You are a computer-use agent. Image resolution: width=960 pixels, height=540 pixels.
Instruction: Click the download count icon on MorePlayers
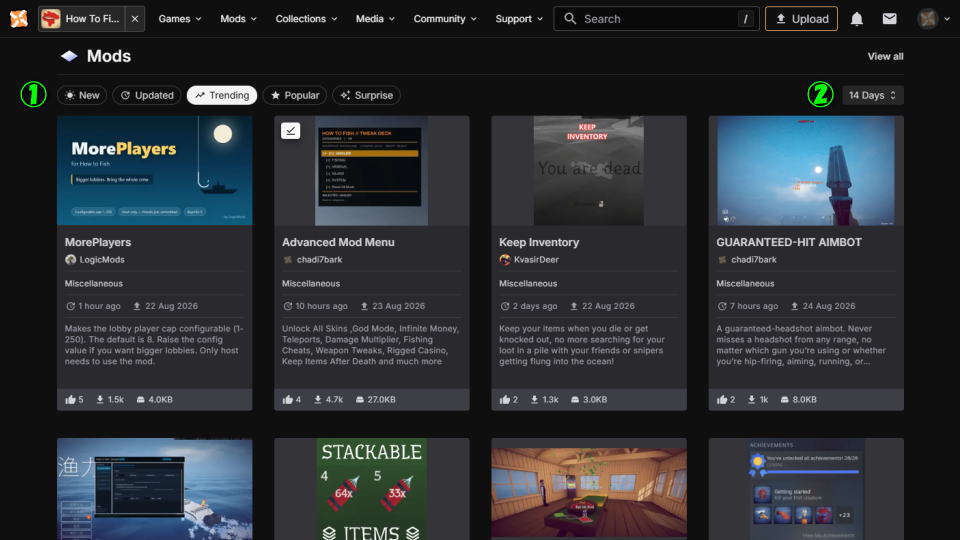(100, 400)
